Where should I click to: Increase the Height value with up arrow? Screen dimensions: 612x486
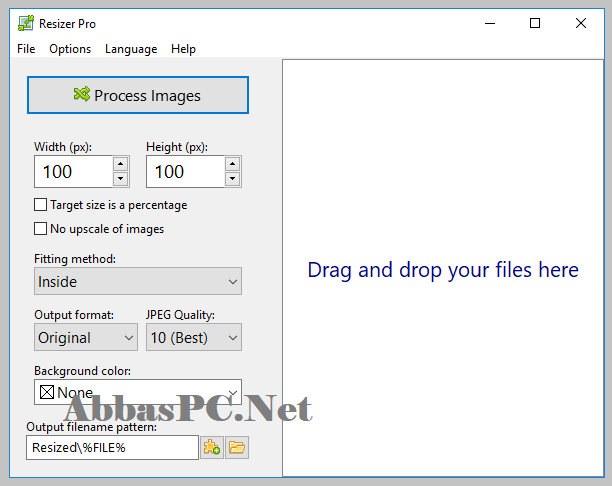coord(233,164)
